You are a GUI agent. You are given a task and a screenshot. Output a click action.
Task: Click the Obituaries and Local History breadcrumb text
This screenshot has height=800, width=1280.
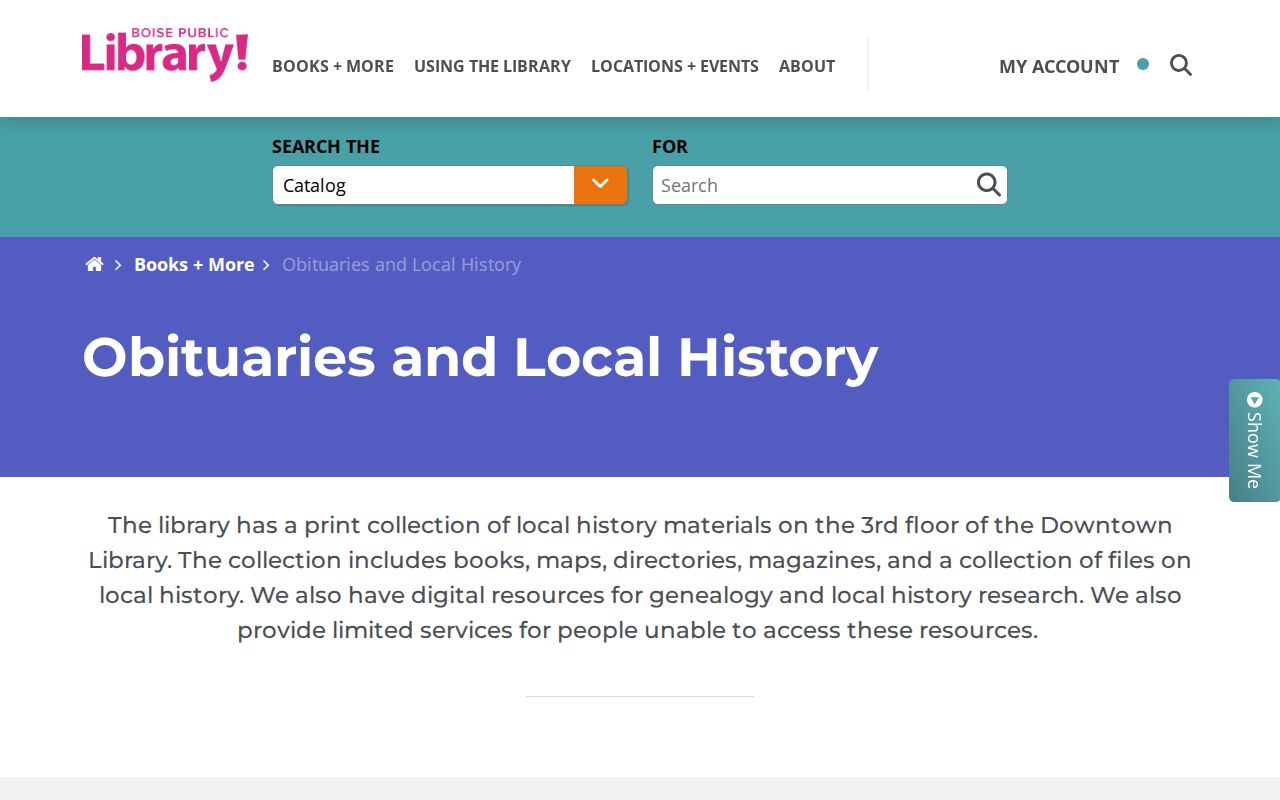coord(401,265)
